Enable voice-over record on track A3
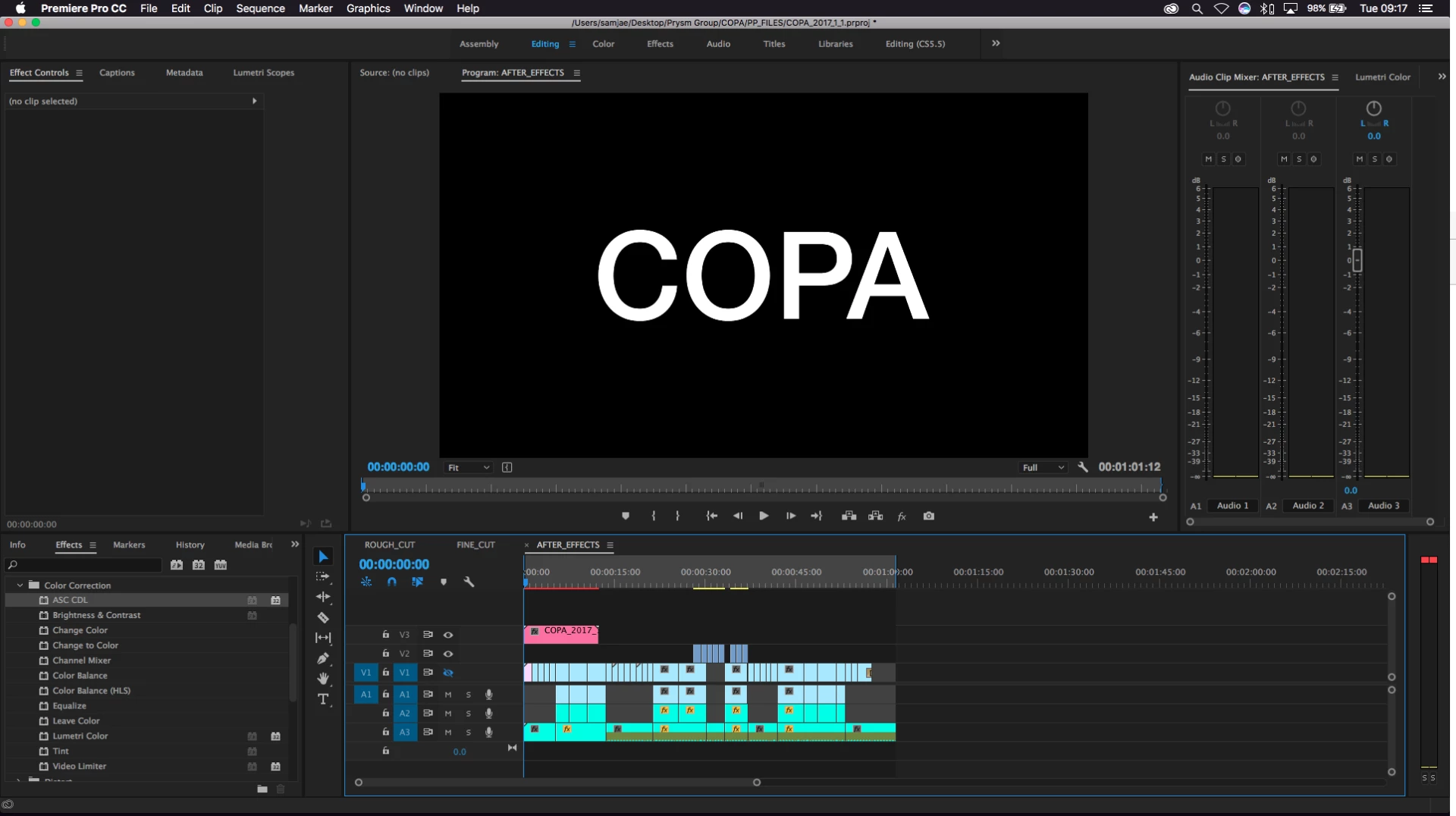Image resolution: width=1456 pixels, height=816 pixels. tap(489, 733)
